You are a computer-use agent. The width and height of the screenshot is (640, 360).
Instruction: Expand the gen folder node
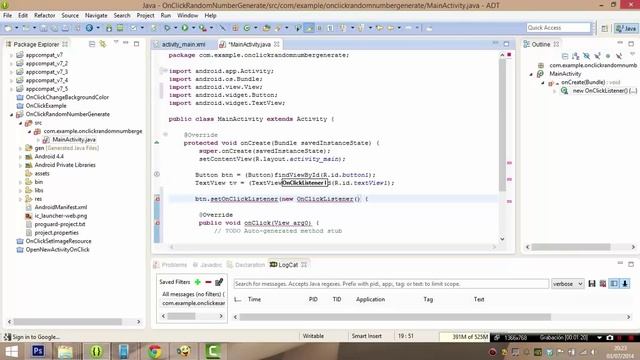click(20, 148)
